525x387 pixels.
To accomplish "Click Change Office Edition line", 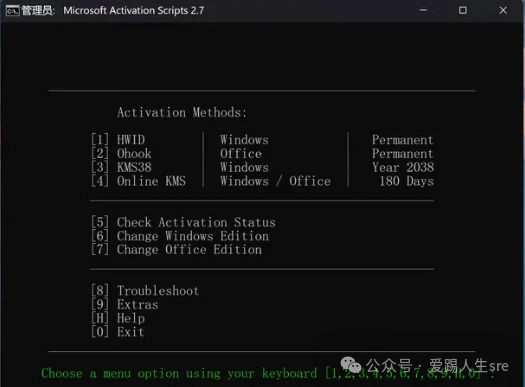I will click(176, 250).
